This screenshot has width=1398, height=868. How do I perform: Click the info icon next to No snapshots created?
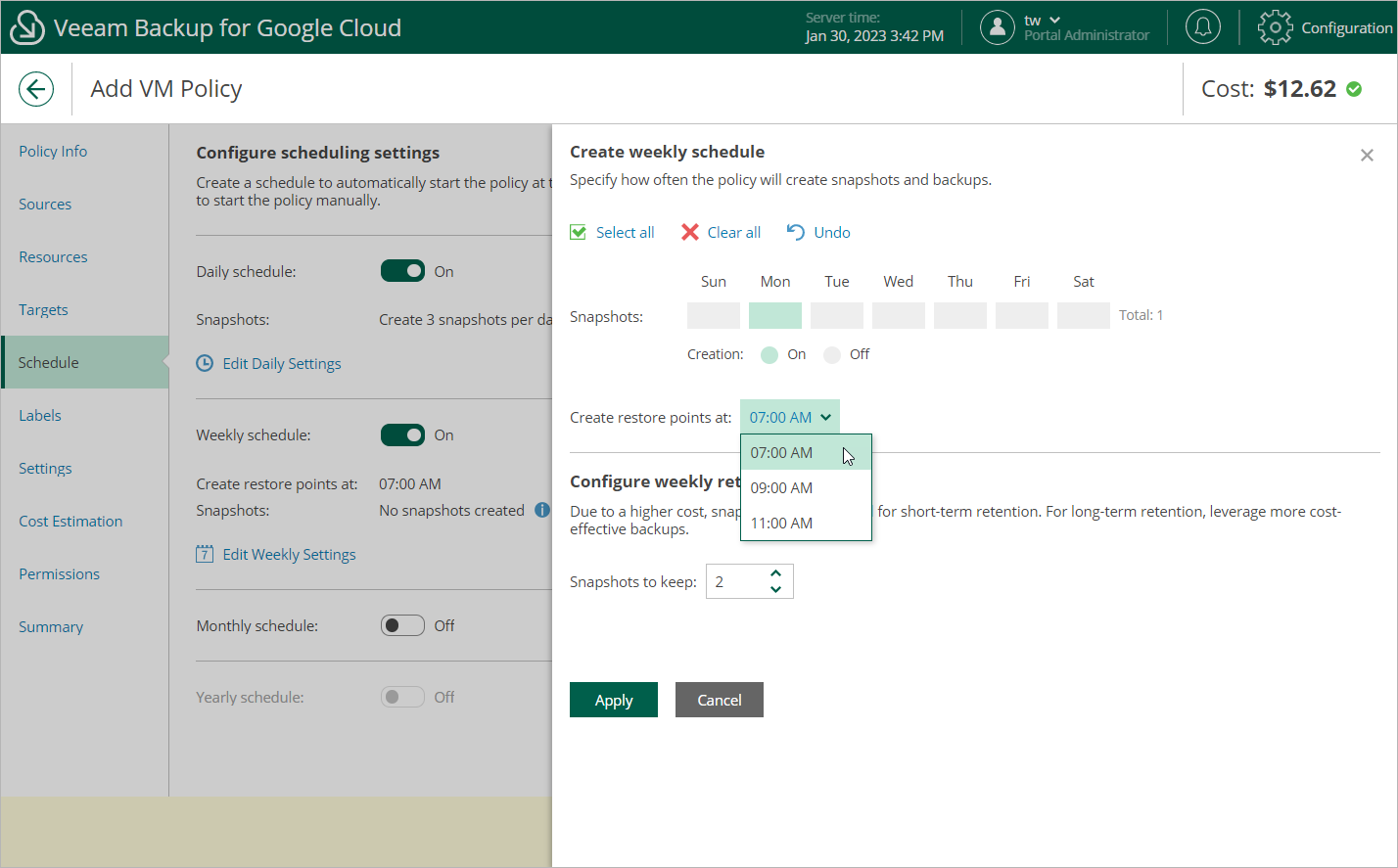(542, 510)
